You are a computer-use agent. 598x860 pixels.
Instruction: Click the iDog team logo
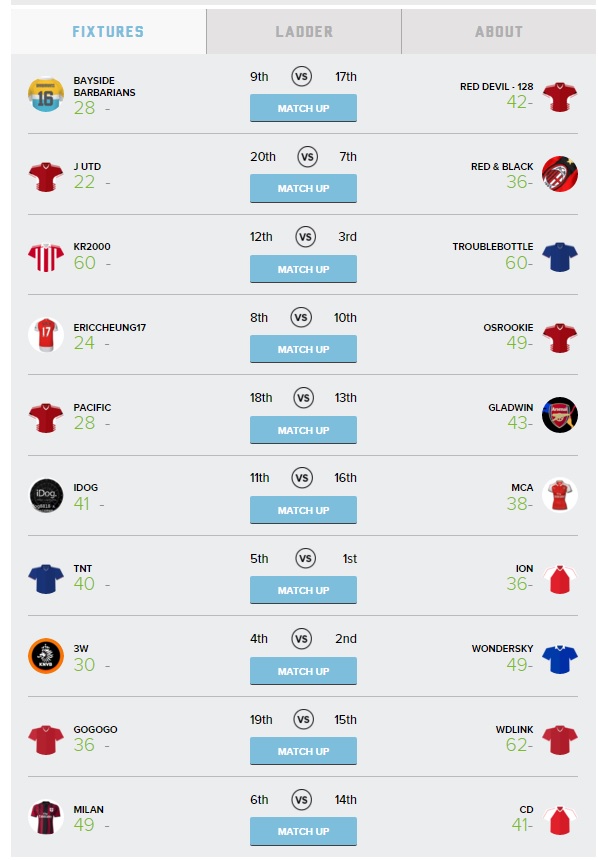pos(46,495)
